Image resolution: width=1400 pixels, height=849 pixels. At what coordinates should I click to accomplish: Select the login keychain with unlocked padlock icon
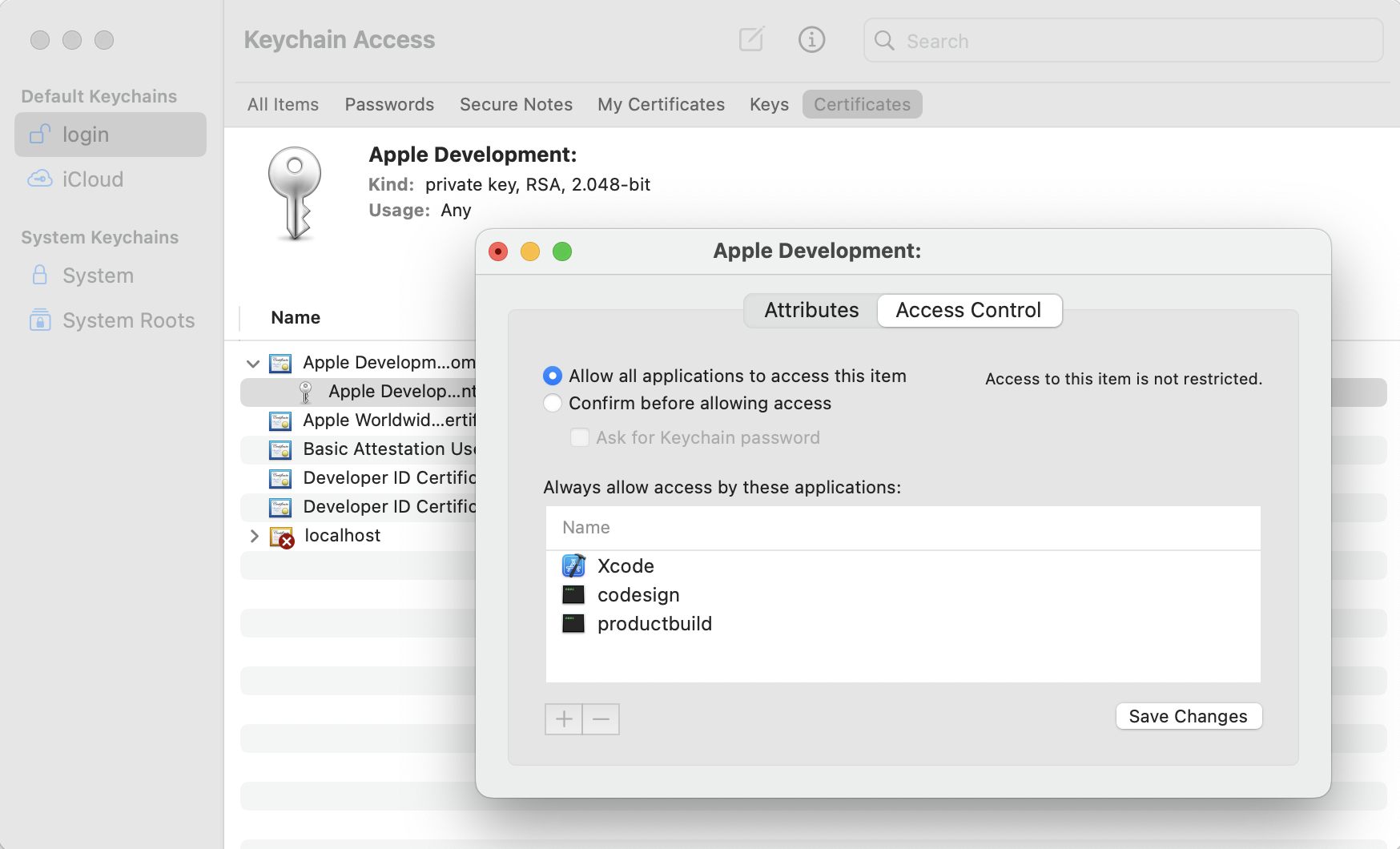40,134
